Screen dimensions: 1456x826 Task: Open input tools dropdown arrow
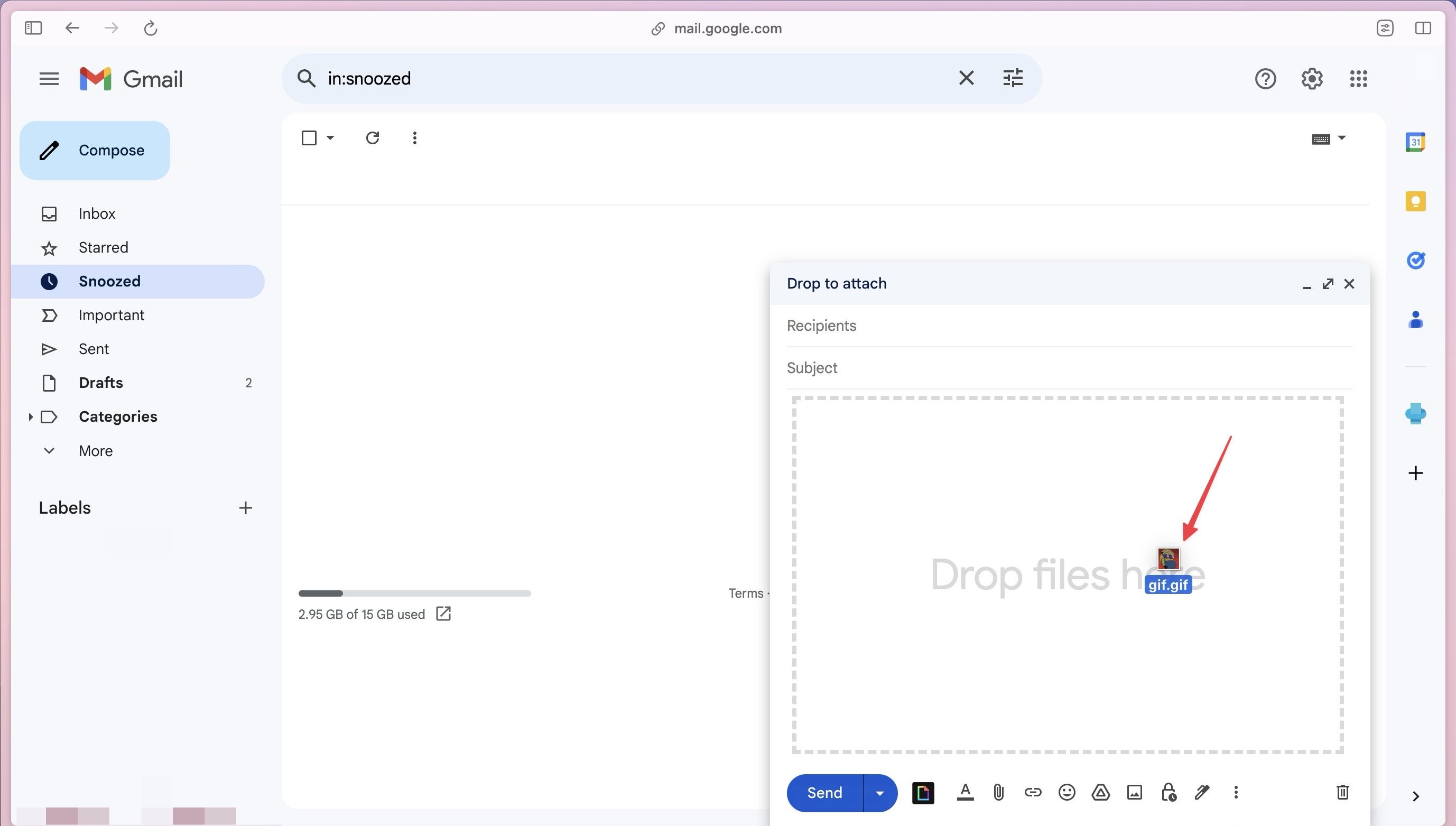coord(1341,138)
